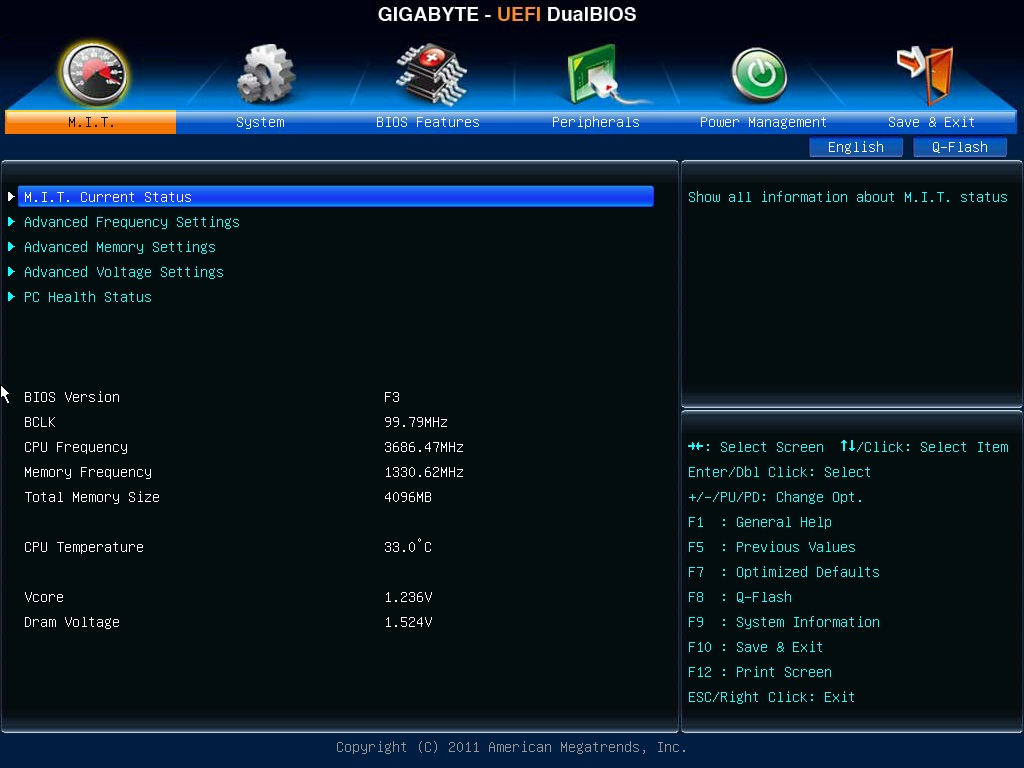Switch to the Save & Exit tab

[931, 122]
